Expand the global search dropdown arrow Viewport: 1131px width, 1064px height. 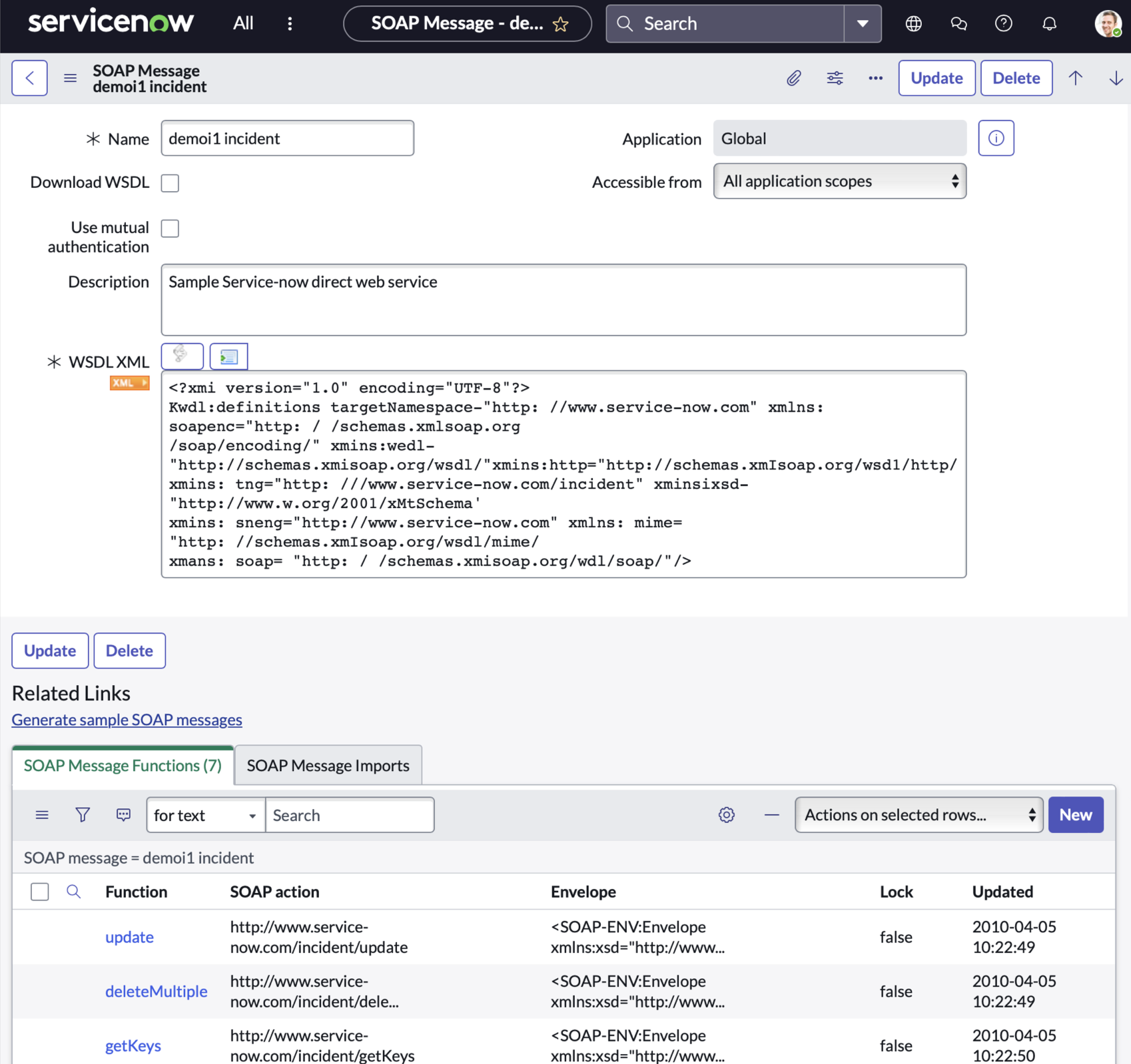tap(863, 23)
